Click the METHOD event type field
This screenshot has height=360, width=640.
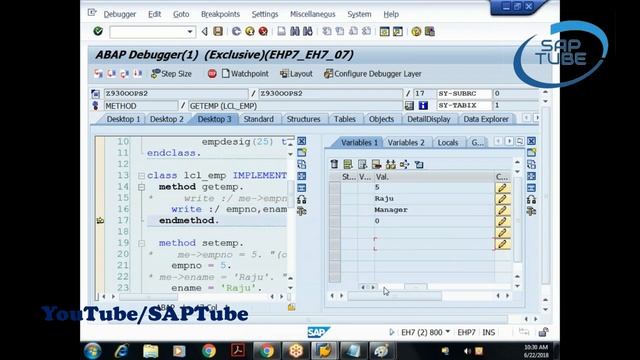coord(140,106)
